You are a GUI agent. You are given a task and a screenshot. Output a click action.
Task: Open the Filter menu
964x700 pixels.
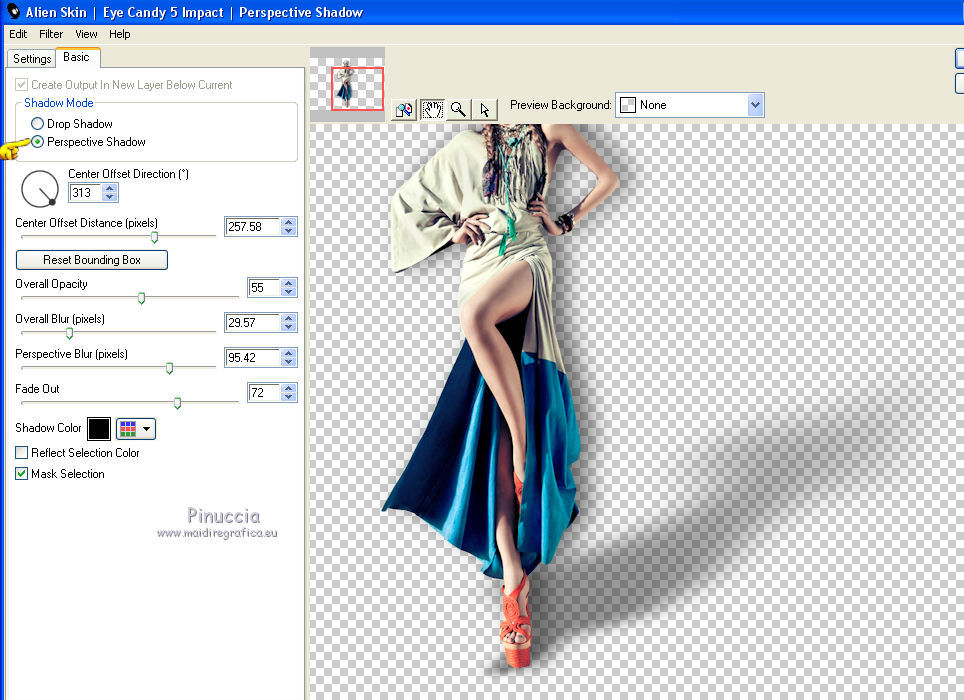pos(51,34)
